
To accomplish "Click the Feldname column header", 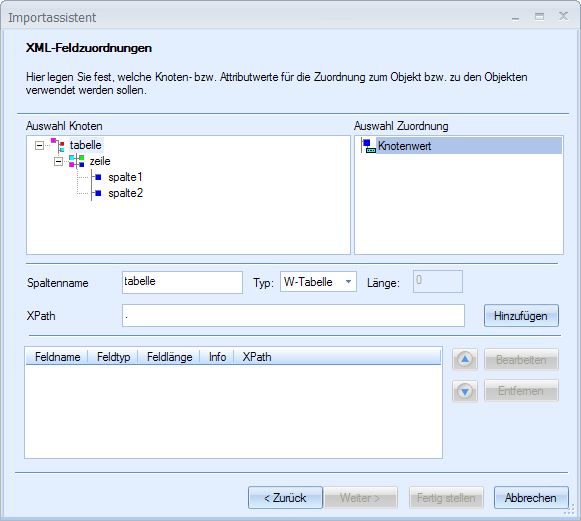I will point(57,357).
